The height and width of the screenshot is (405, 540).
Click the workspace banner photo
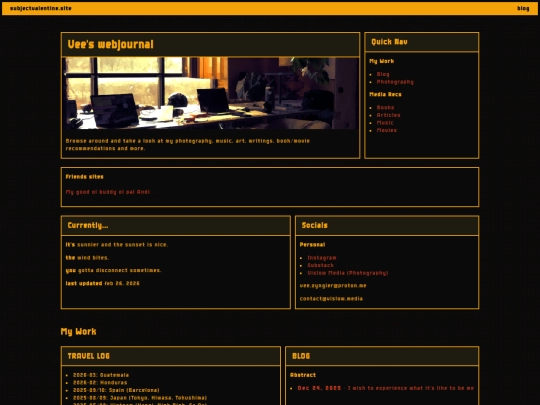210,93
